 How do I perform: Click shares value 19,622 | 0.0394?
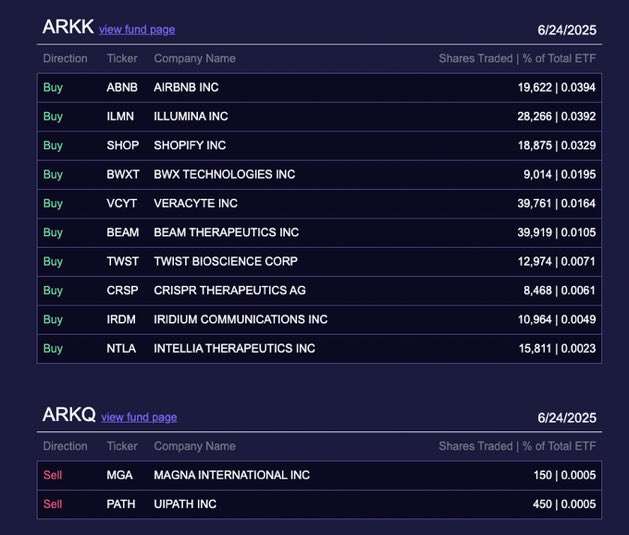tap(557, 87)
